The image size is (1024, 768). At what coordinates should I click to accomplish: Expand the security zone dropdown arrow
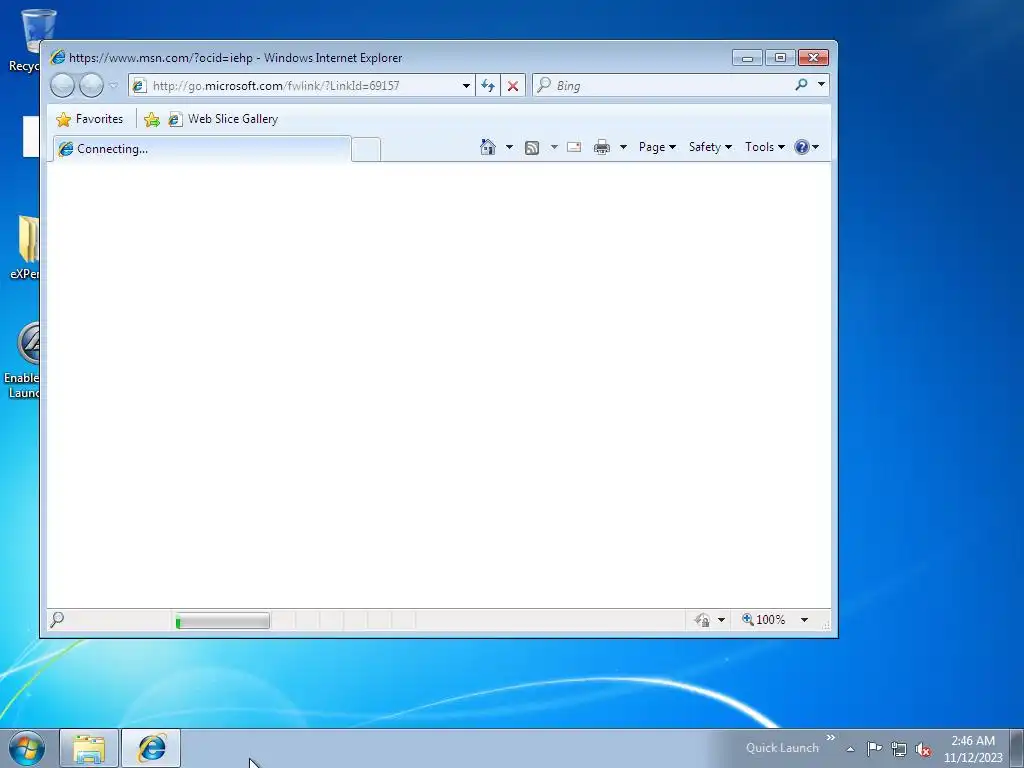[x=721, y=620]
